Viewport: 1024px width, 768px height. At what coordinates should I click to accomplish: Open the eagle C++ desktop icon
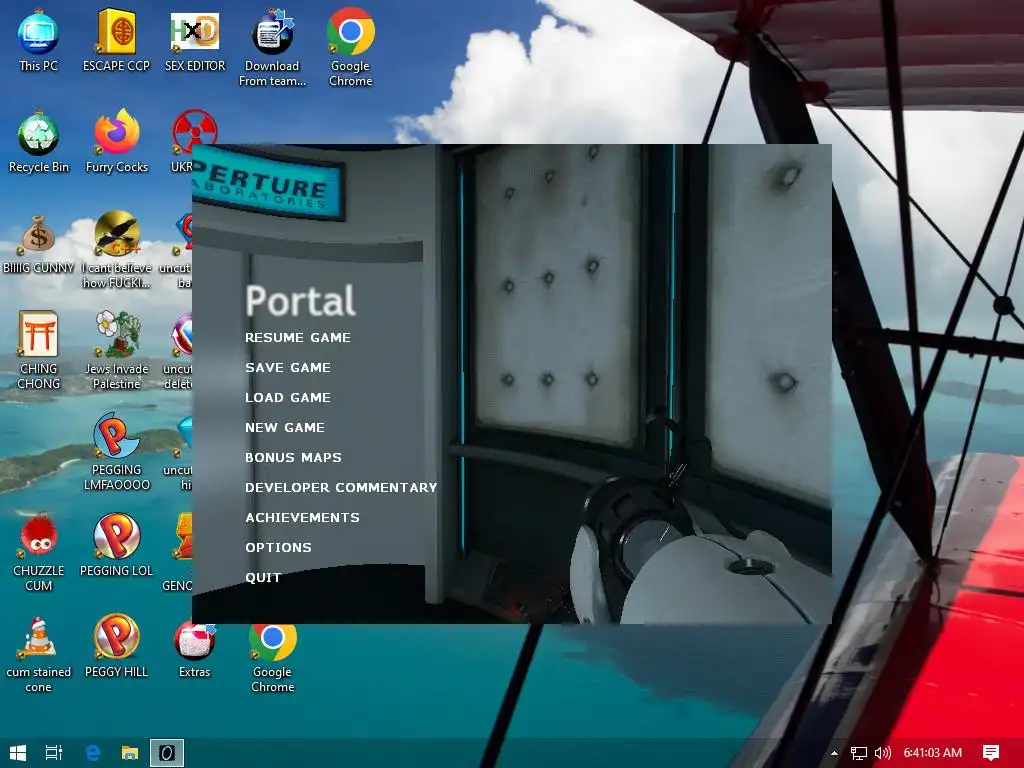coord(116,249)
